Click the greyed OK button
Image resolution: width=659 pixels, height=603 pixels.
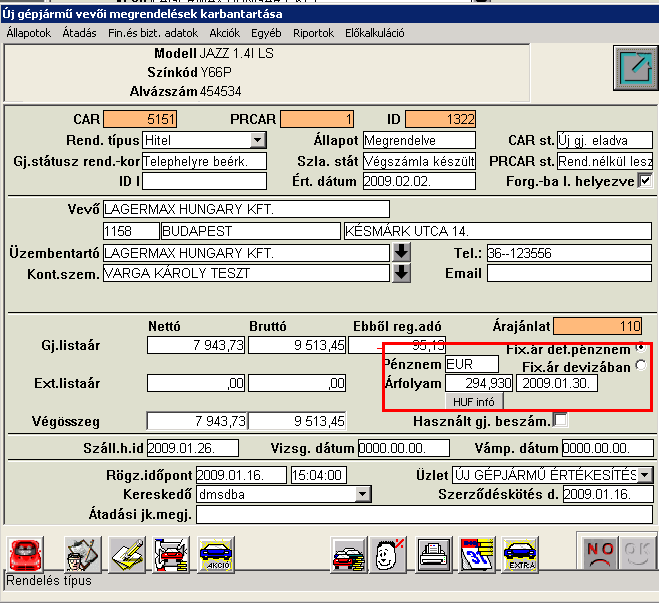637,554
